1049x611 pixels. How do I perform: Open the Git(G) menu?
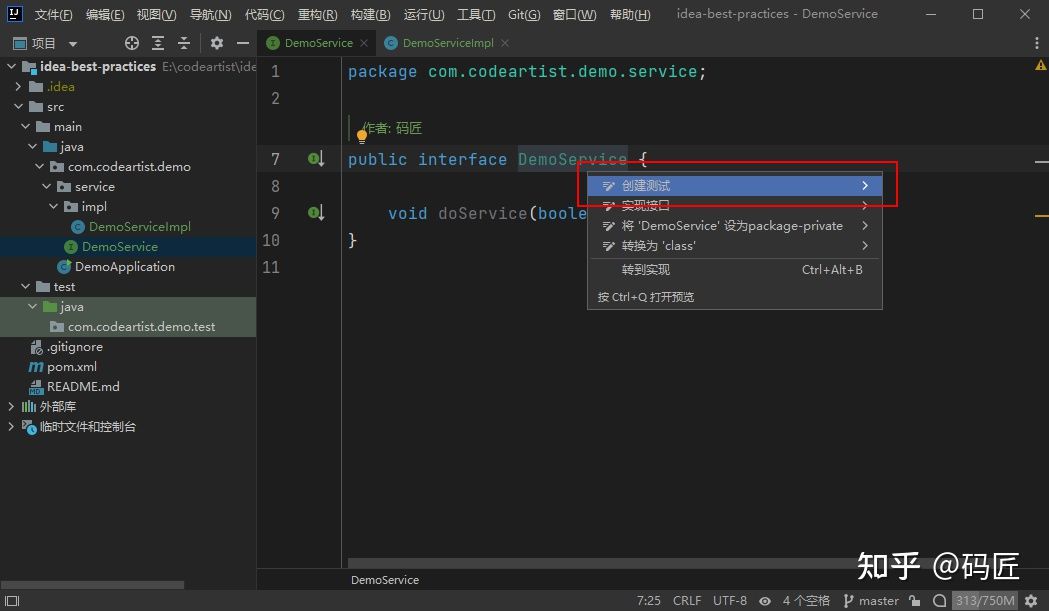tap(524, 14)
